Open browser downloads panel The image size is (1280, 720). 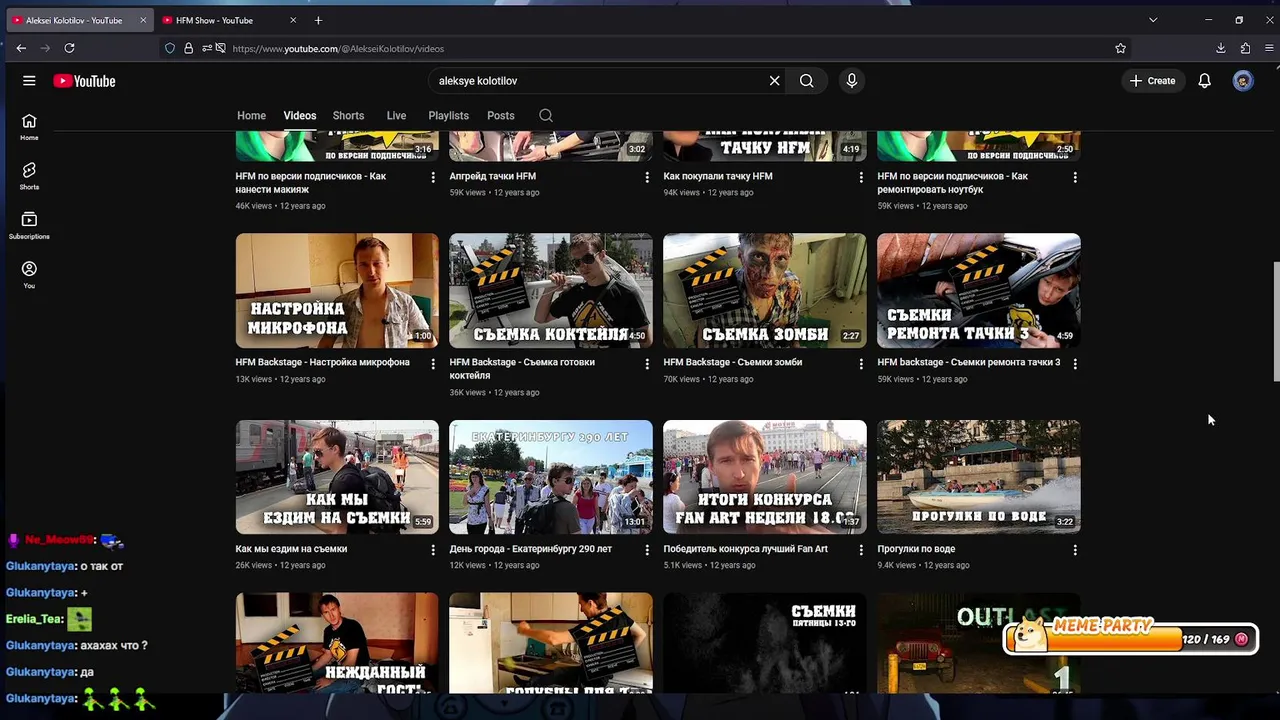pos(1220,48)
